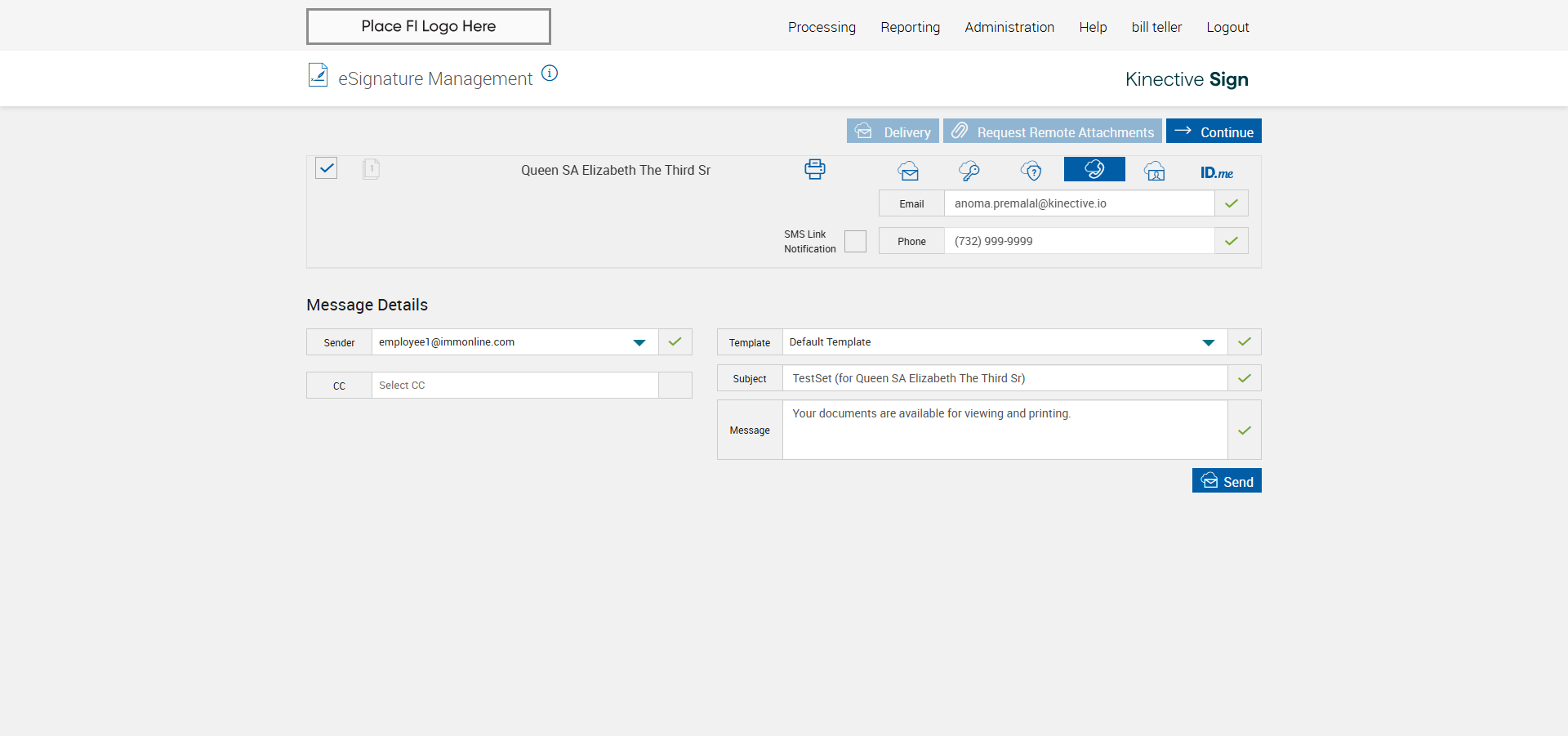Click the Request Remote Attachments button

1052,132
